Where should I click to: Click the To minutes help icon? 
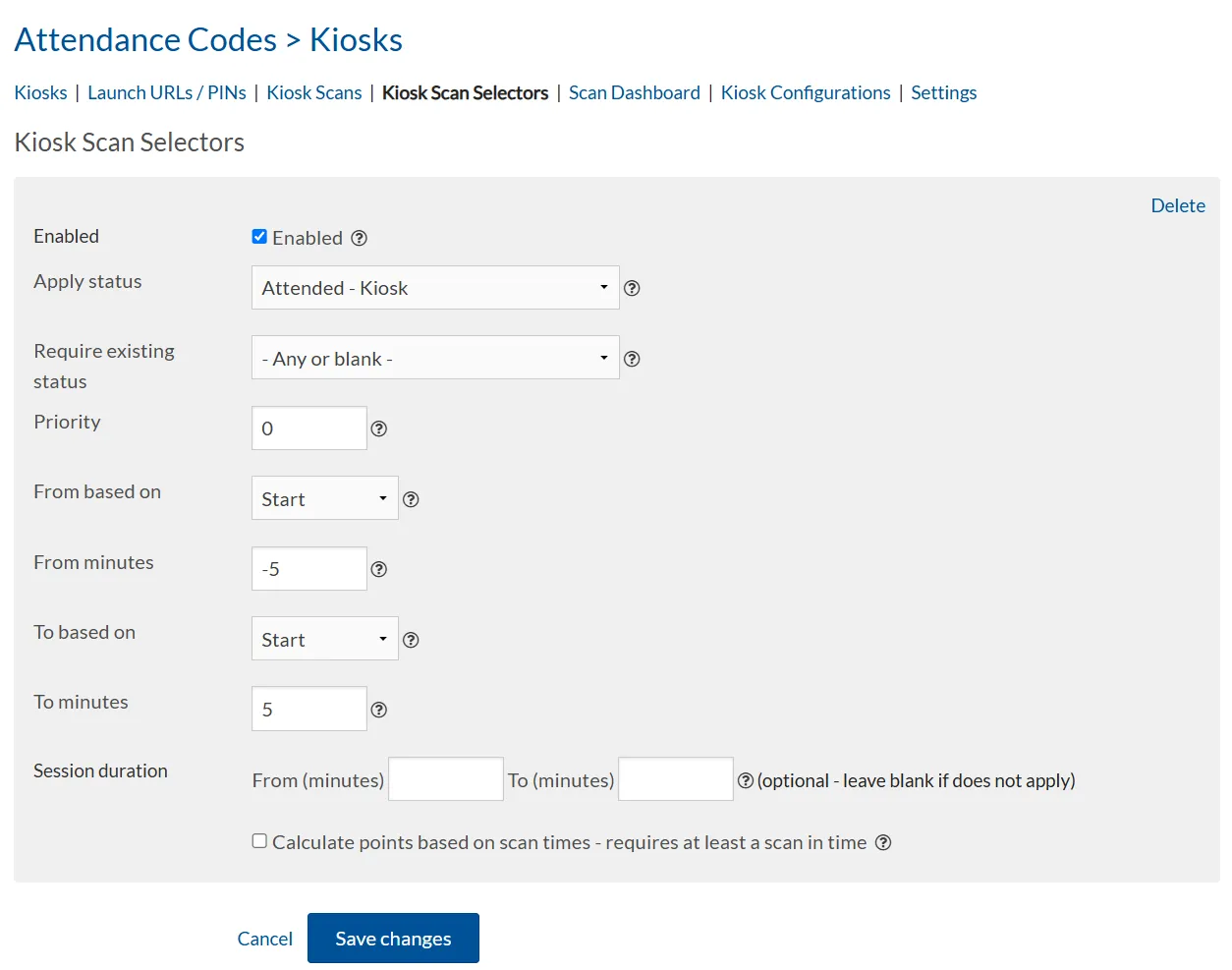point(379,710)
